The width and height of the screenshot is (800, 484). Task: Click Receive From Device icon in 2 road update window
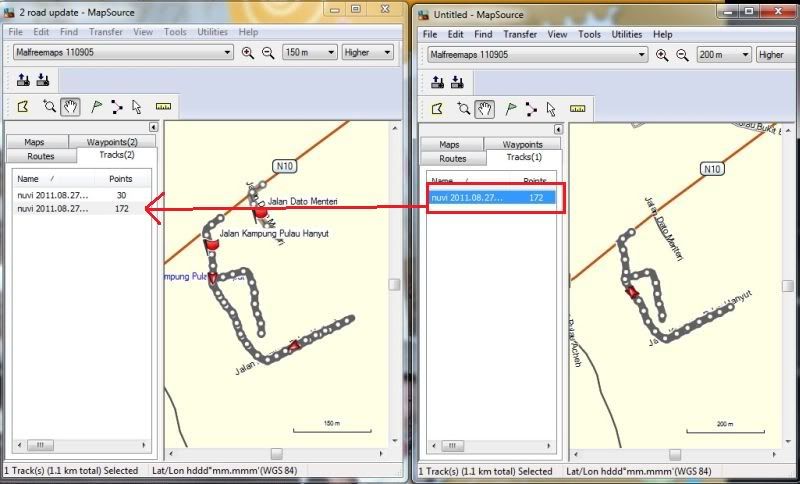point(43,80)
